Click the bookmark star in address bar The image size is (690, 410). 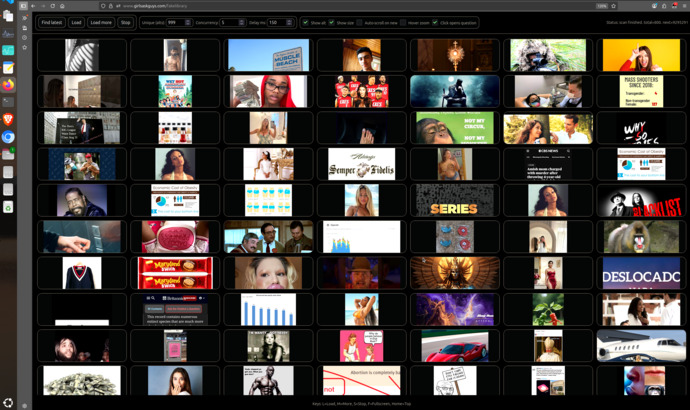tap(613, 6)
